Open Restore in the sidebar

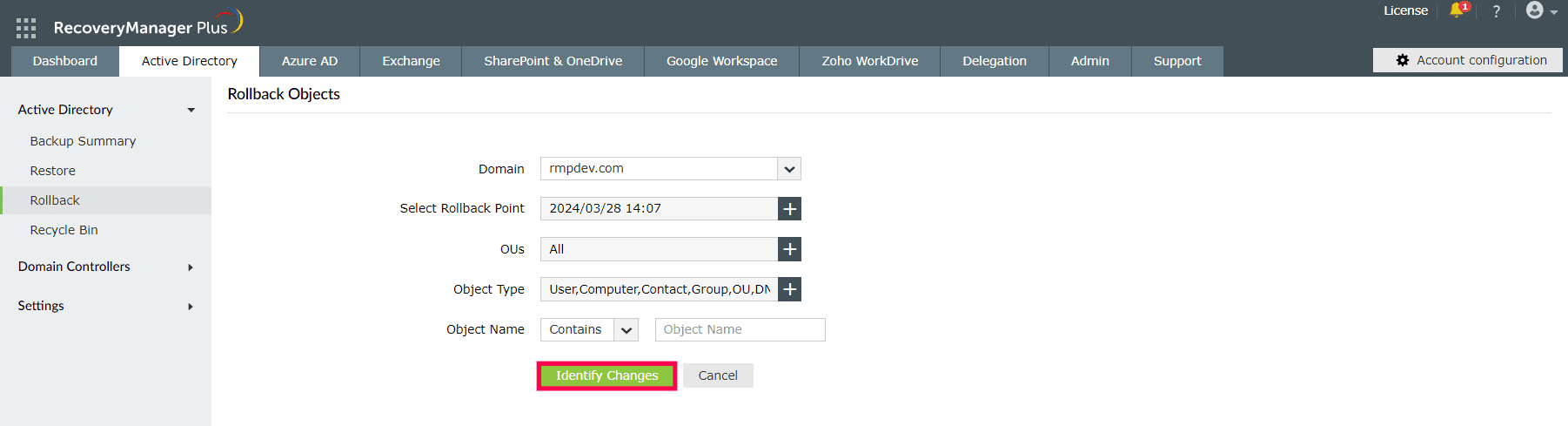click(52, 171)
